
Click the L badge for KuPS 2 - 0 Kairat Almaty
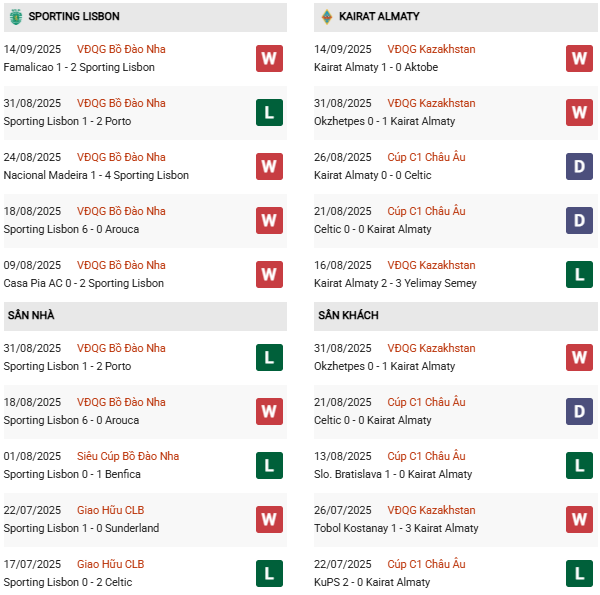click(x=579, y=573)
